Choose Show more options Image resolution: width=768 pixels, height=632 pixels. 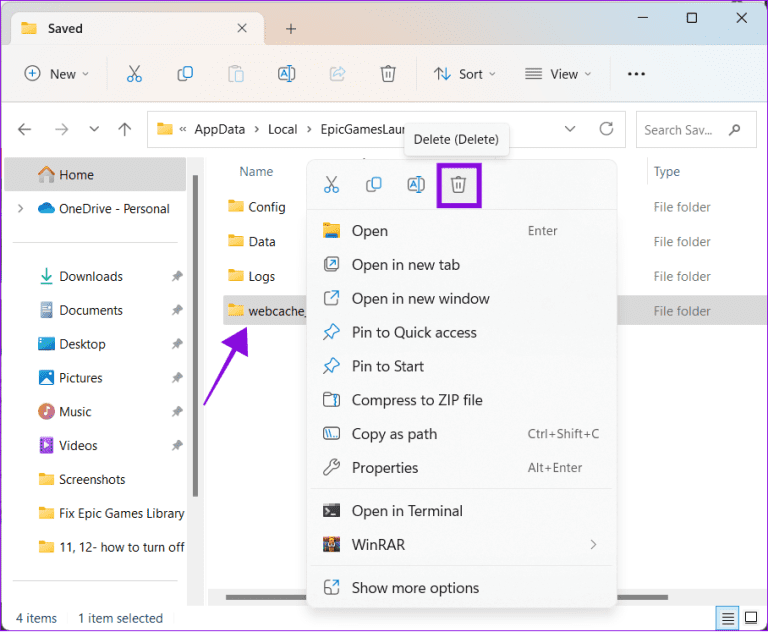[415, 588]
